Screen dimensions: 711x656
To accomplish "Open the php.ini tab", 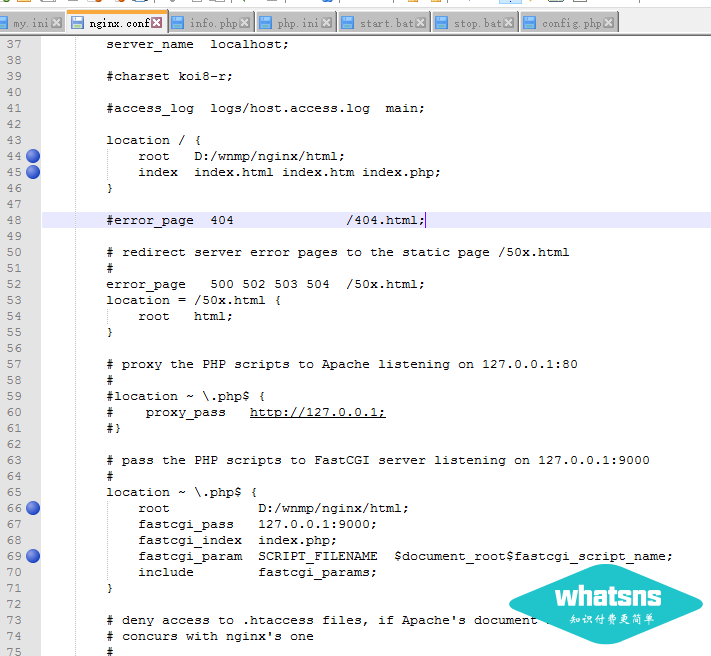I will pyautogui.click(x=300, y=22).
